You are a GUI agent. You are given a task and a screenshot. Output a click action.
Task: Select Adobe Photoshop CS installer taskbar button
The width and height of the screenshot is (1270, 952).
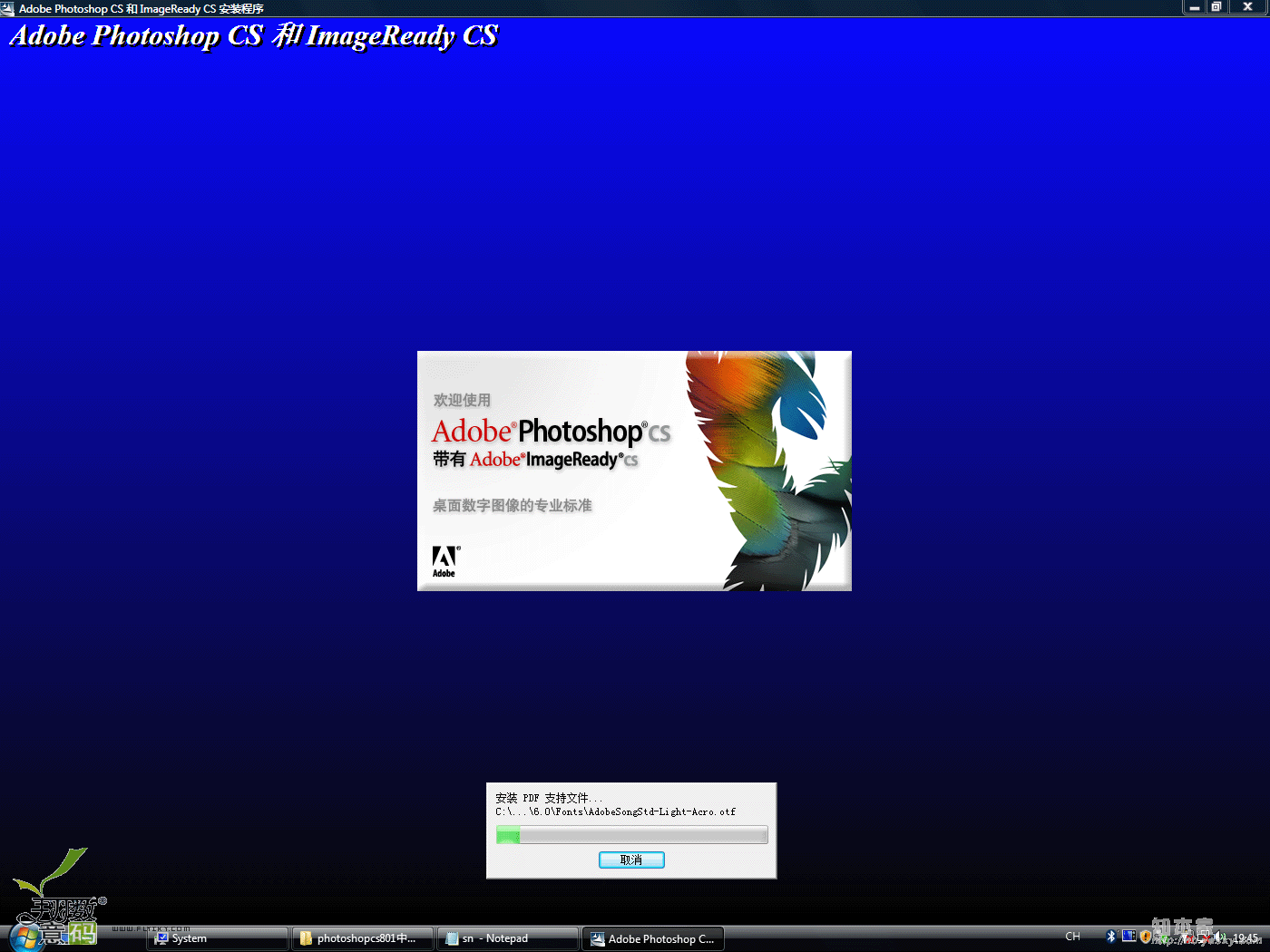click(653, 938)
